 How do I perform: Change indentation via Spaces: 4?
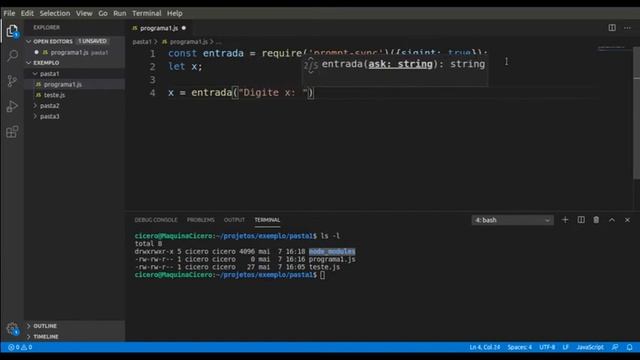[x=520, y=347]
